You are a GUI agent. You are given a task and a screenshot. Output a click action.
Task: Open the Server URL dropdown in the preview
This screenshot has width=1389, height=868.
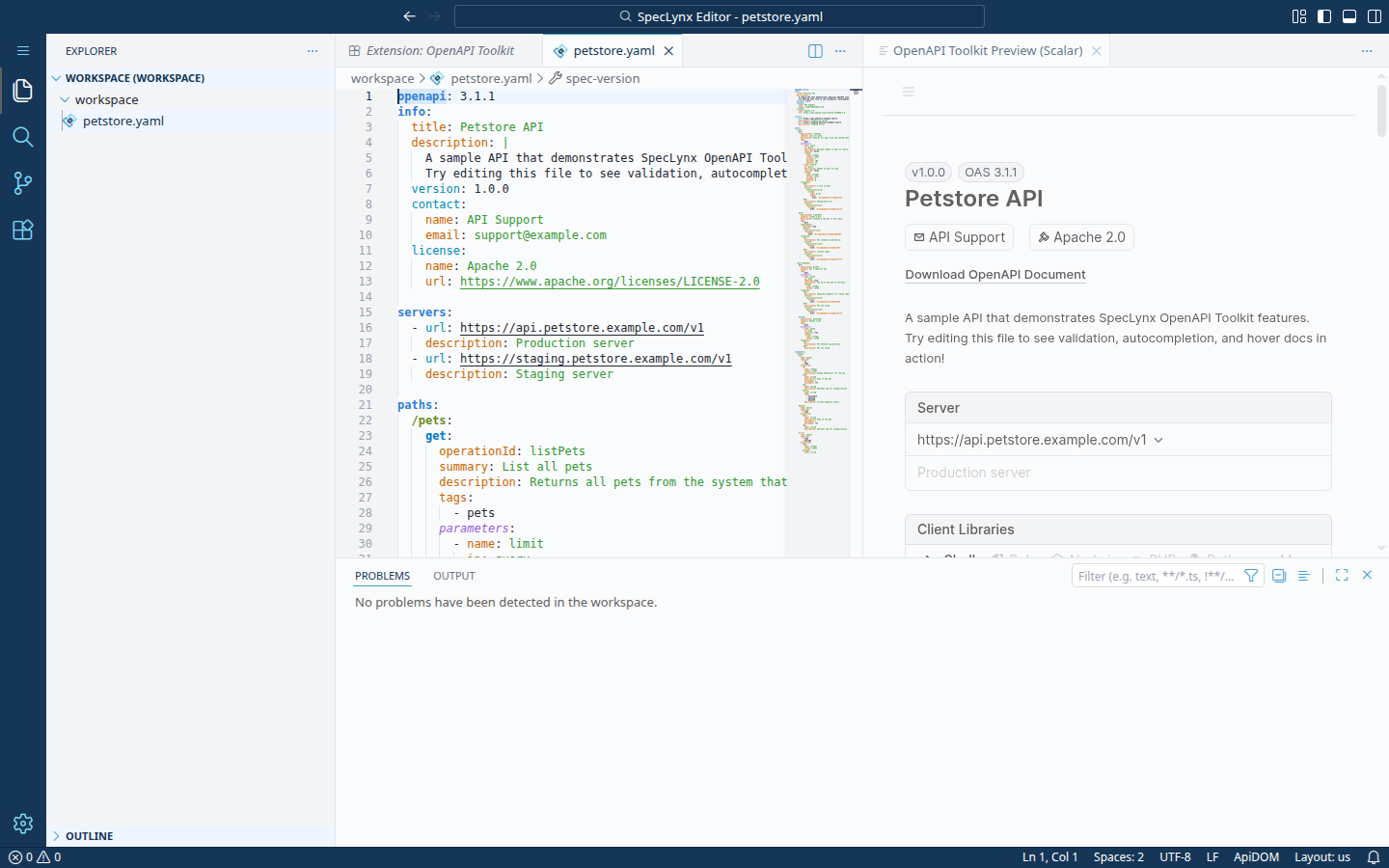(1159, 439)
